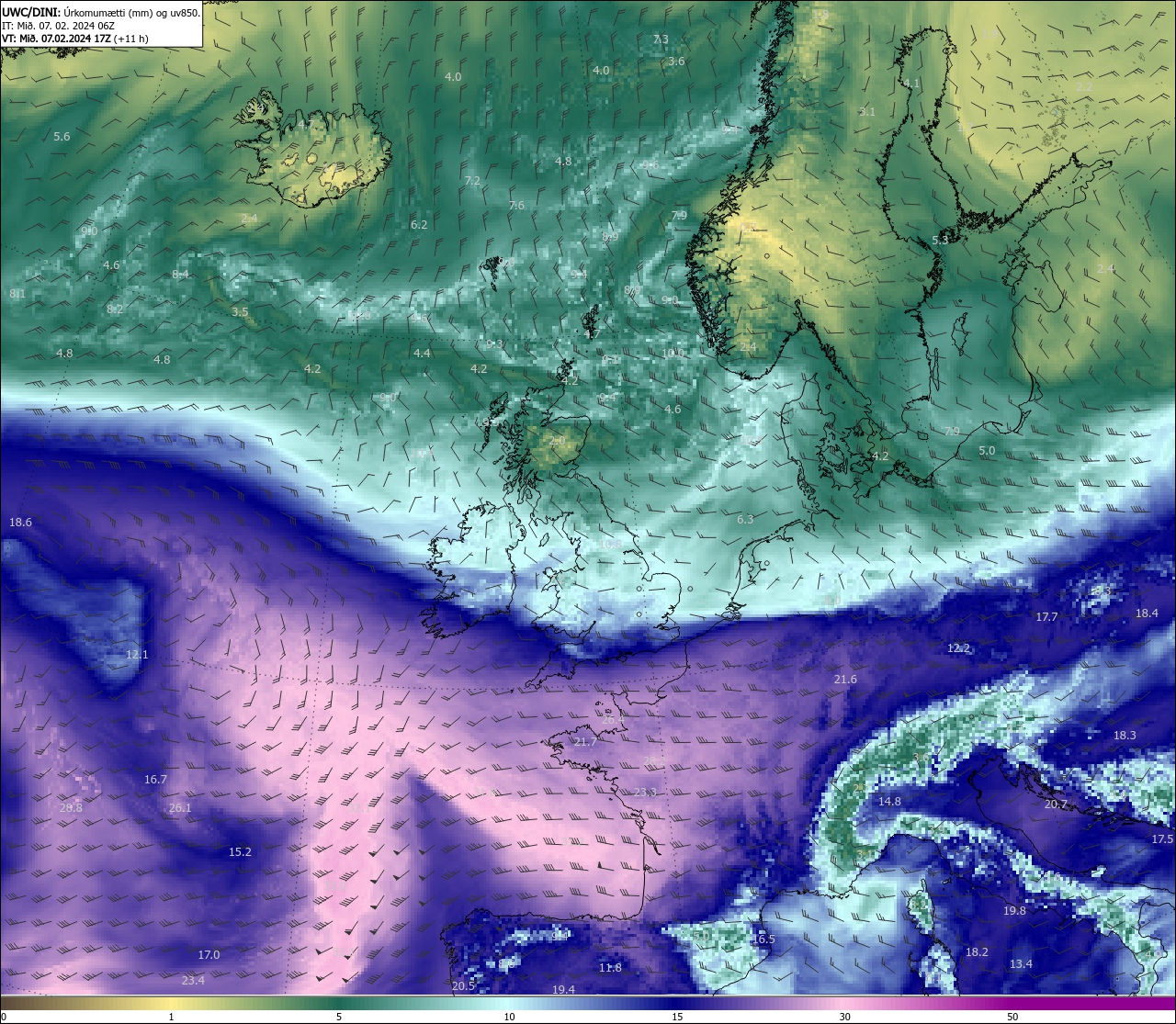Click the value 11.8 over Spain
The width and height of the screenshot is (1176, 1024).
pyautogui.click(x=610, y=968)
